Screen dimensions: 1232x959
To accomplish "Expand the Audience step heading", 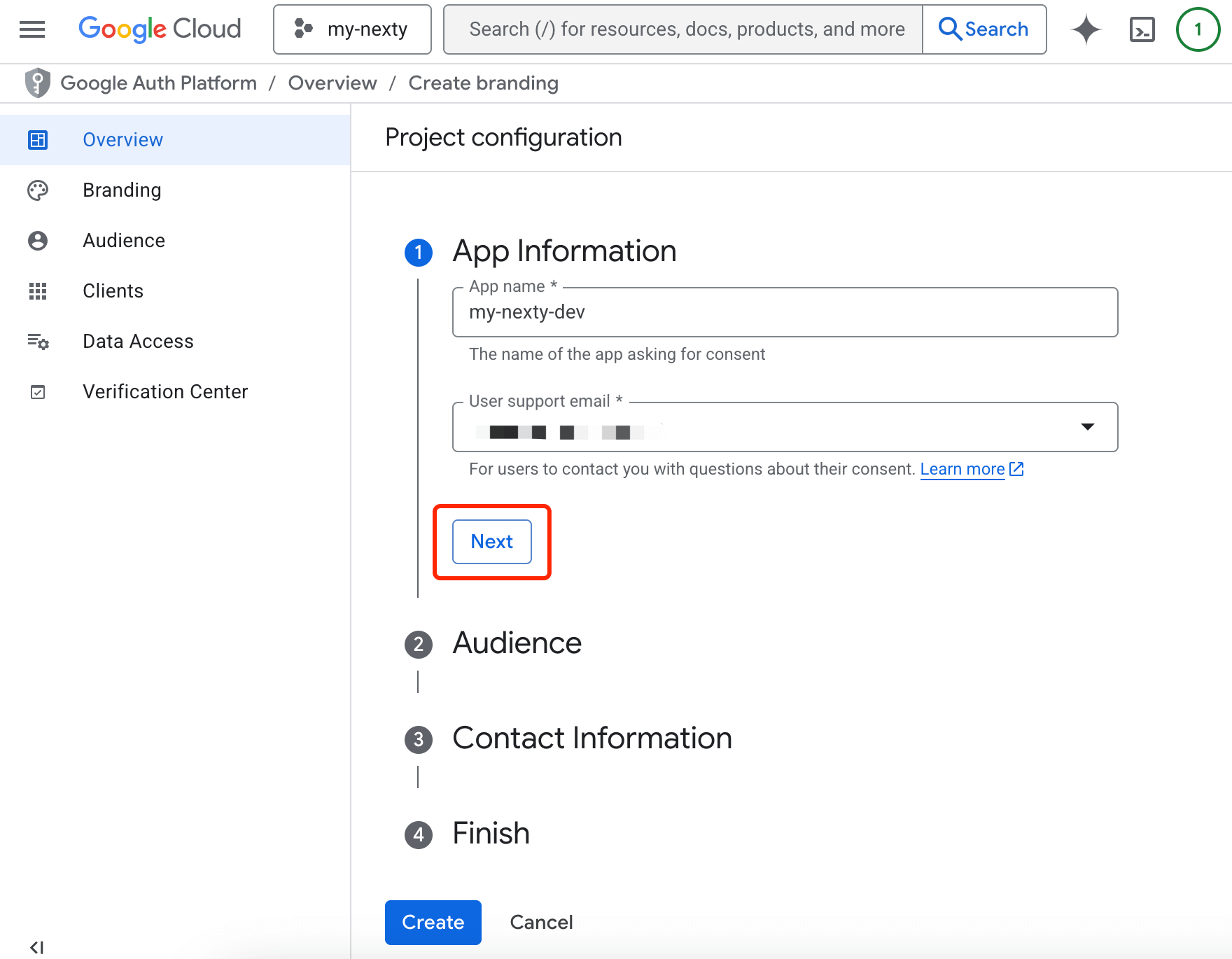I will (517, 643).
